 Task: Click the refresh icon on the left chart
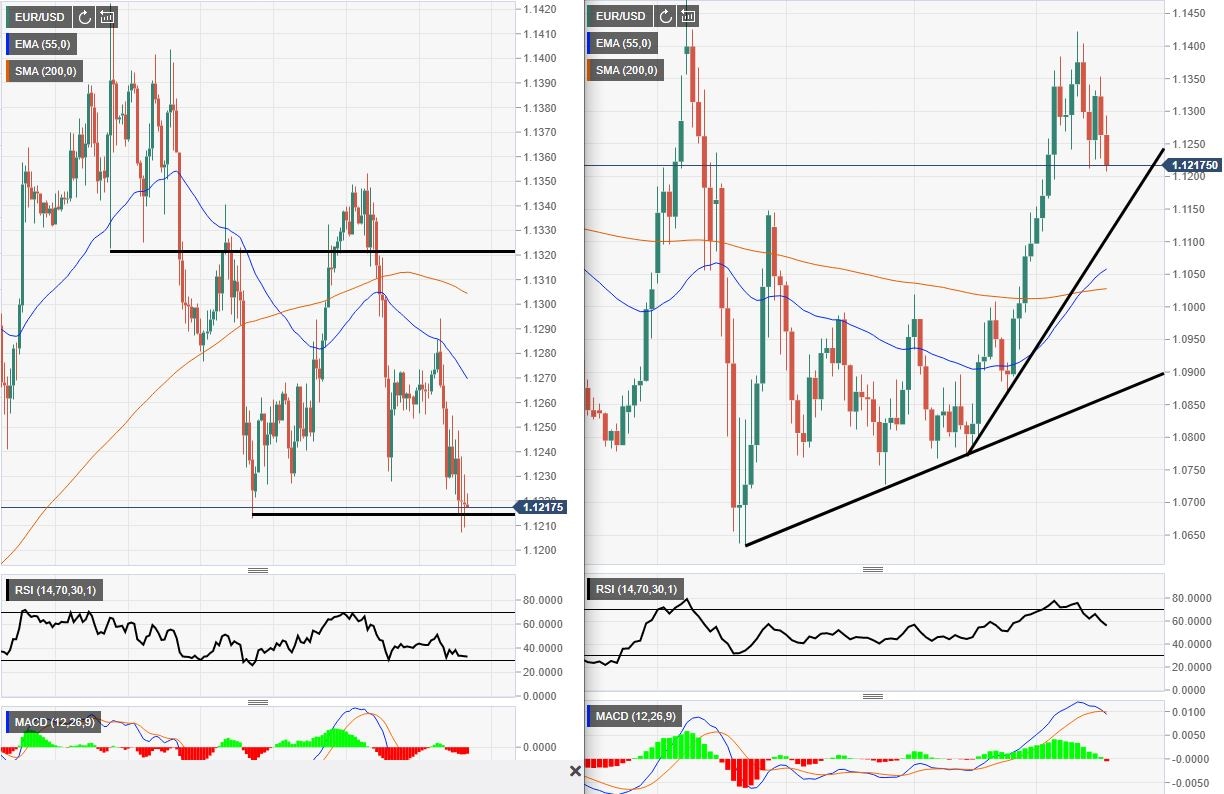pyautogui.click(x=84, y=16)
